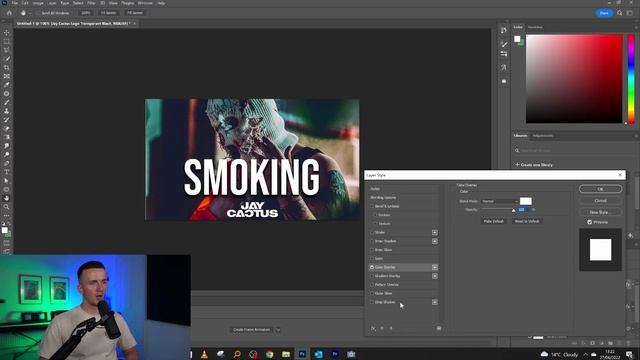640x360 pixels.
Task: Add another Color Overlay with plus icon
Action: [x=435, y=267]
